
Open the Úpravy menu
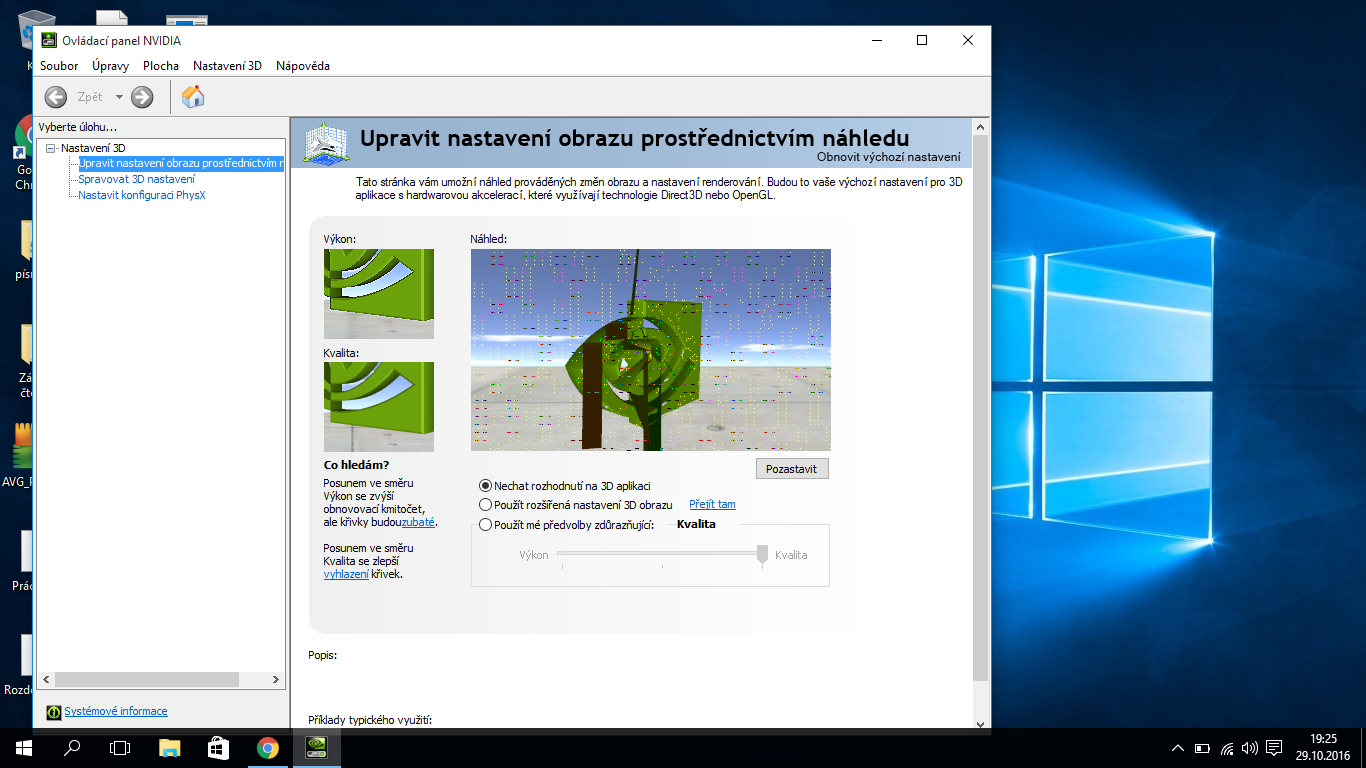pyautogui.click(x=110, y=66)
